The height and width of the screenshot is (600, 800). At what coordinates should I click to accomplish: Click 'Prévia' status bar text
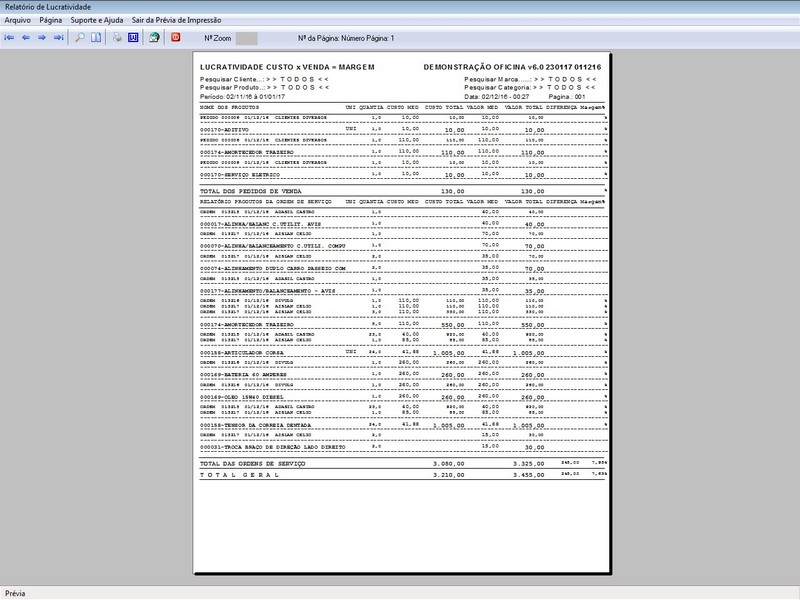click(15, 593)
